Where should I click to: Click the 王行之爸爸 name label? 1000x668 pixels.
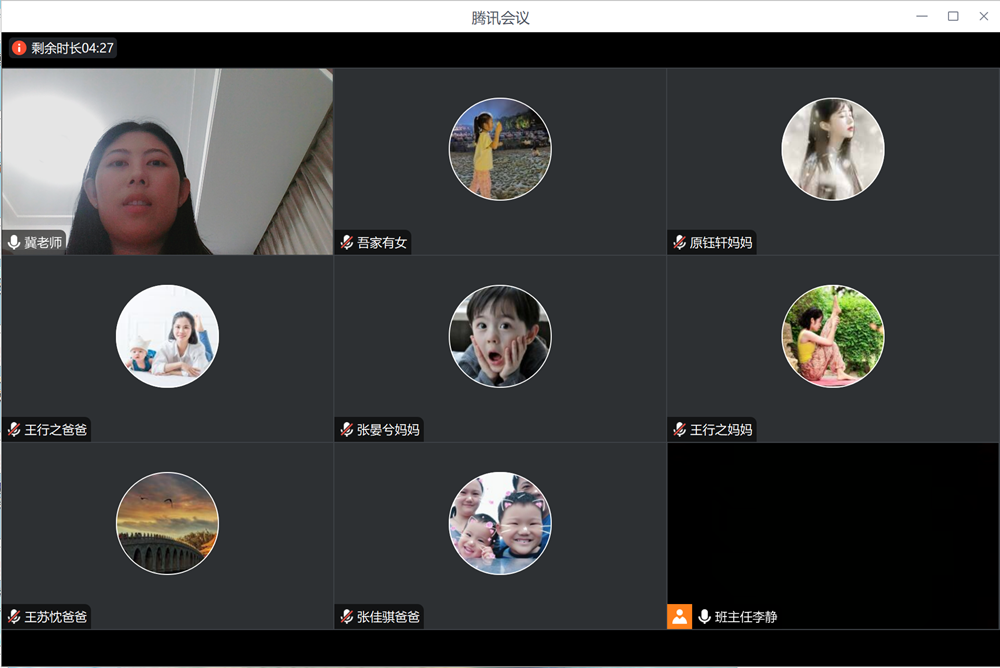(x=55, y=429)
